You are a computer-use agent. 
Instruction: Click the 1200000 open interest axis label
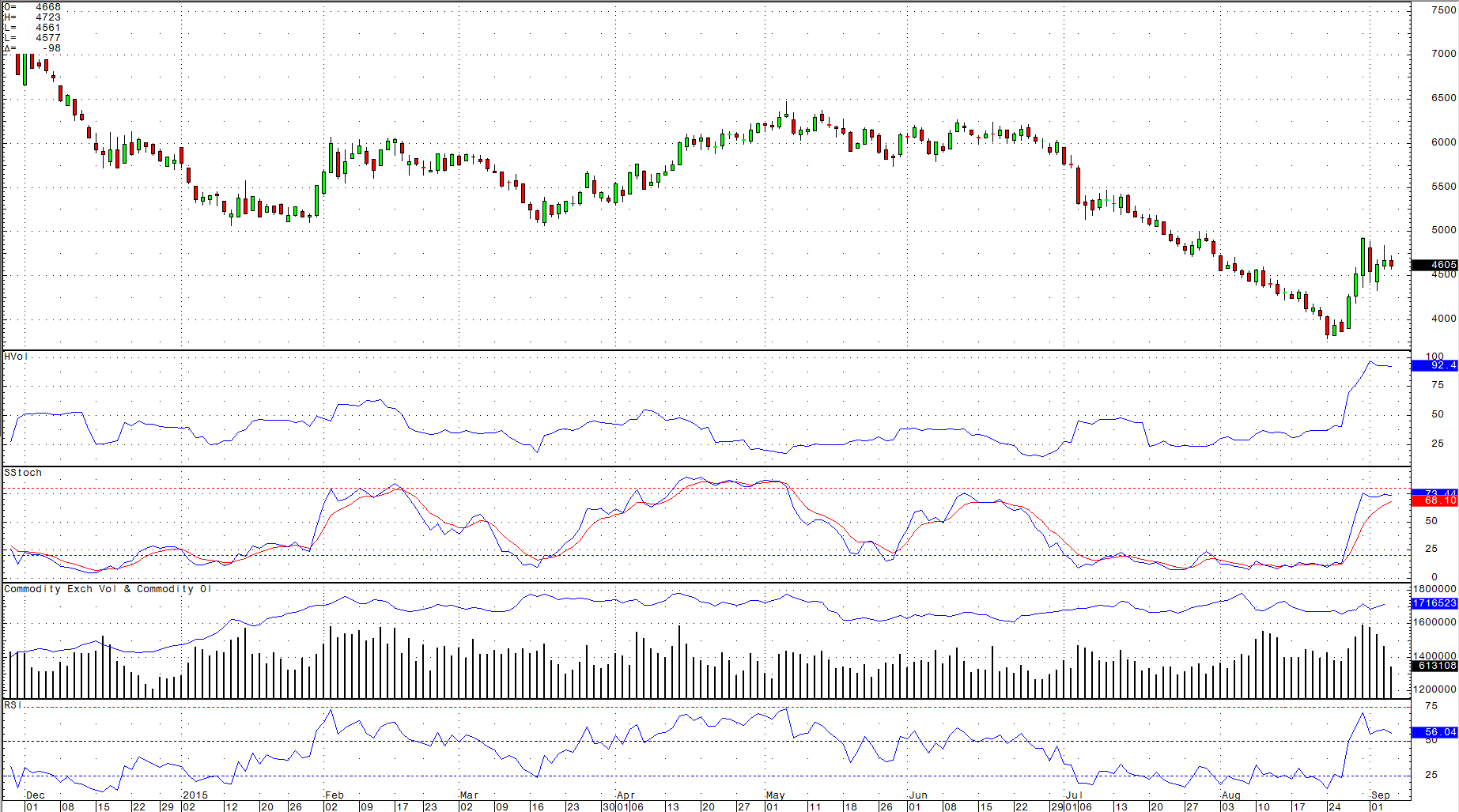[x=1434, y=689]
